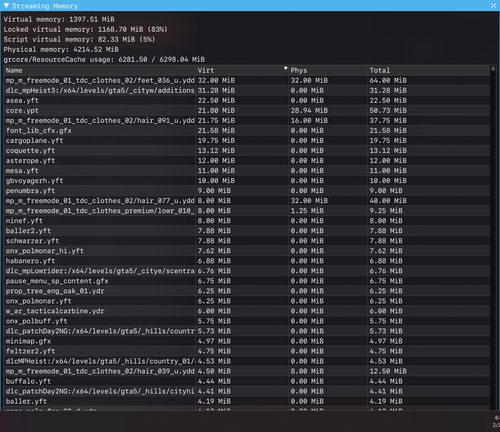Click the hair_077_u.ydd file name
The height and width of the screenshot is (432, 500).
coord(100,201)
